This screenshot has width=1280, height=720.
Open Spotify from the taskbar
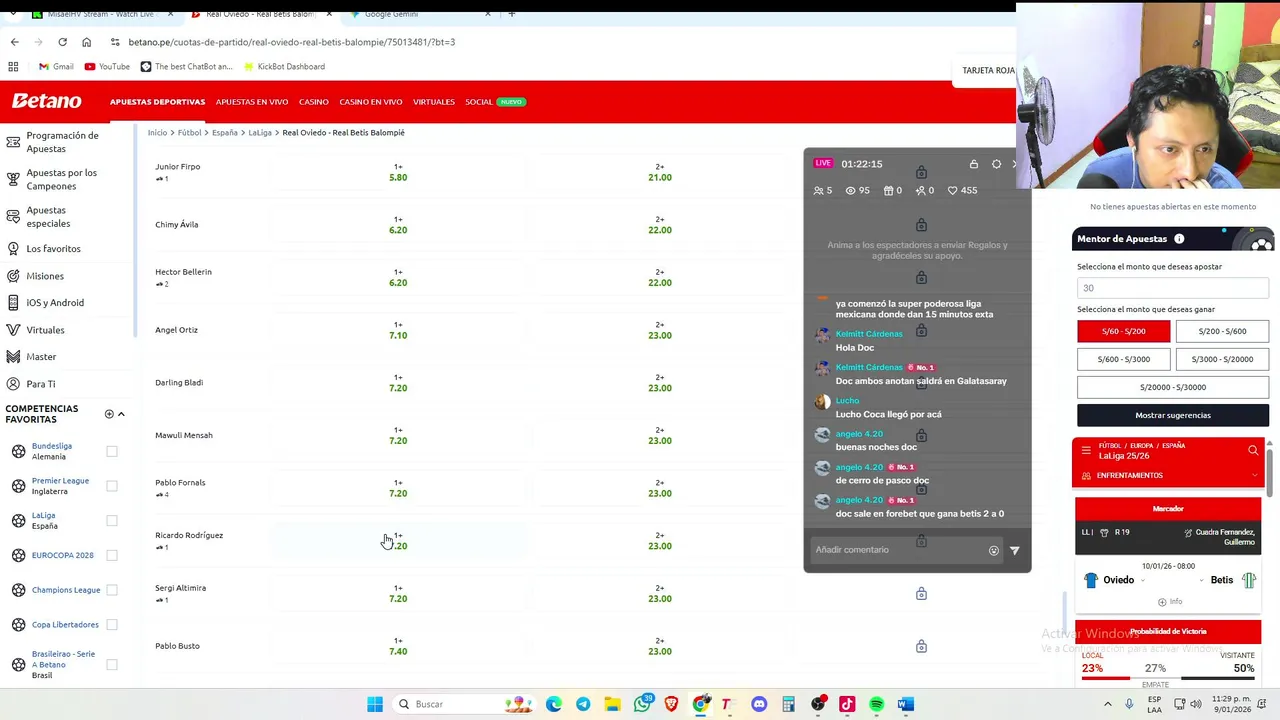click(x=877, y=704)
